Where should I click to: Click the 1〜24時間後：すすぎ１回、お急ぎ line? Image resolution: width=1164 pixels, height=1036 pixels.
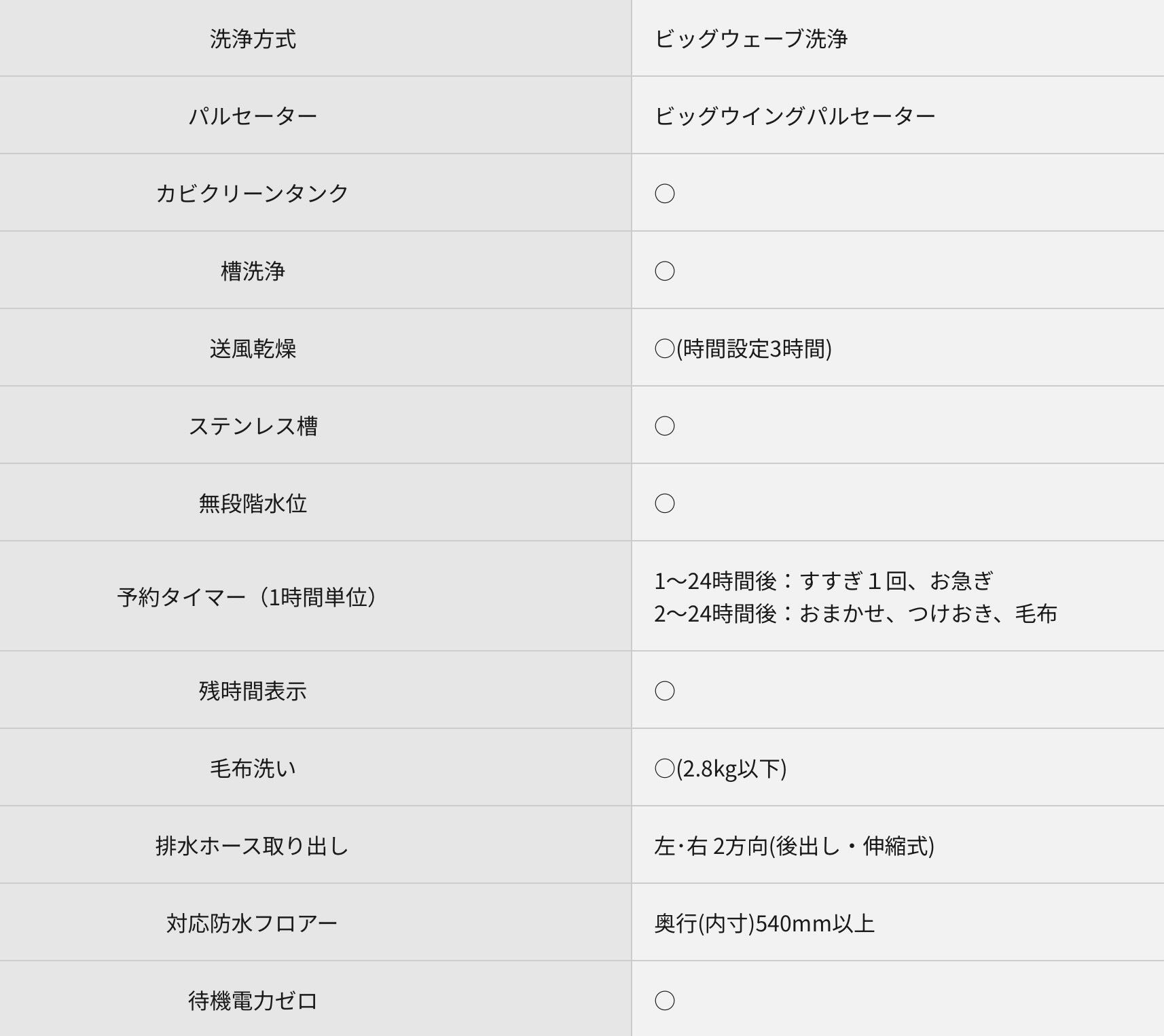[x=823, y=581]
